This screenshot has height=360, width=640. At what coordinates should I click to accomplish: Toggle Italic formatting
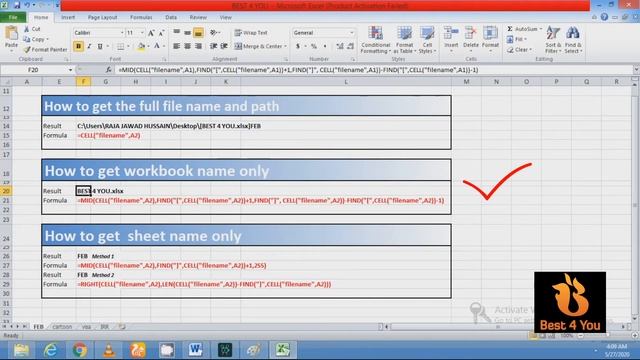(x=89, y=46)
